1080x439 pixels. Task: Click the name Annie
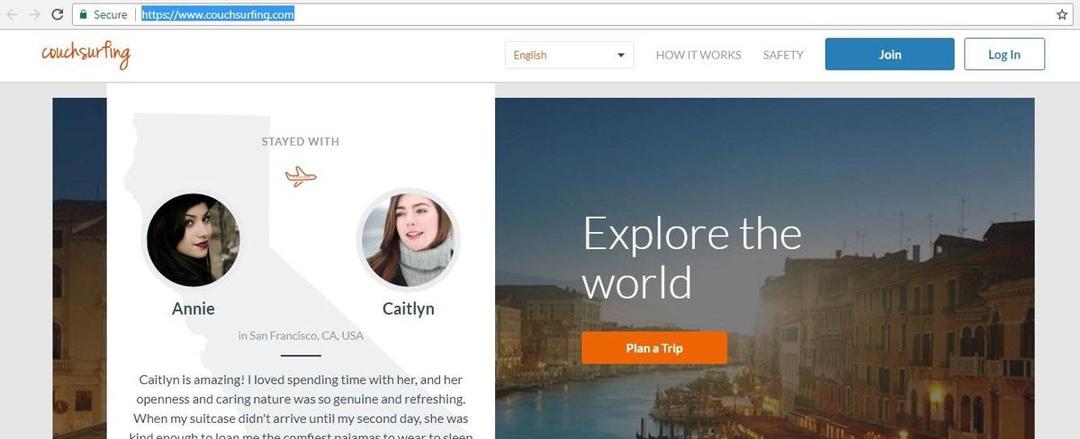click(193, 309)
